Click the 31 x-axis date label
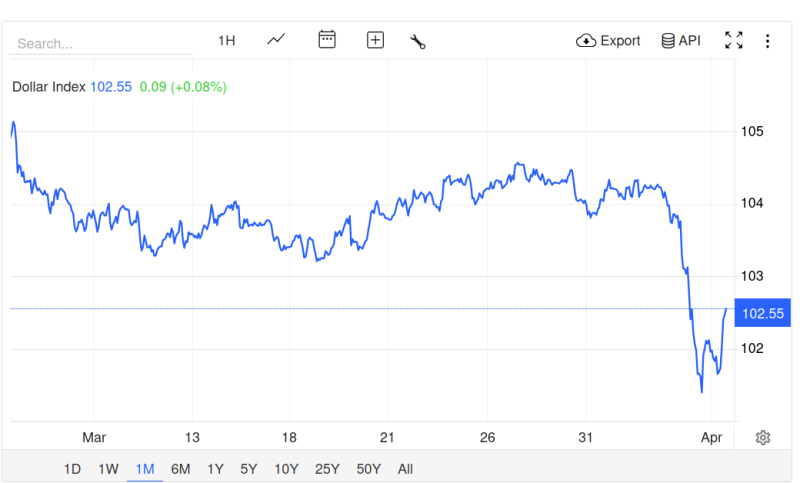 point(586,438)
